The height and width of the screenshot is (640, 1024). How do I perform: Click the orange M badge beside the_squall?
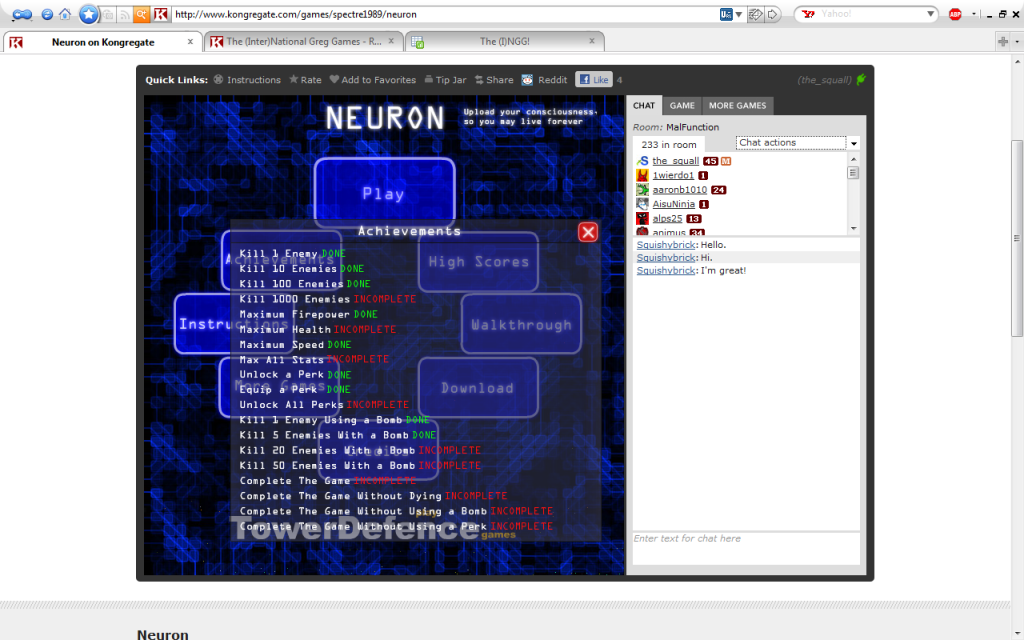pos(726,161)
